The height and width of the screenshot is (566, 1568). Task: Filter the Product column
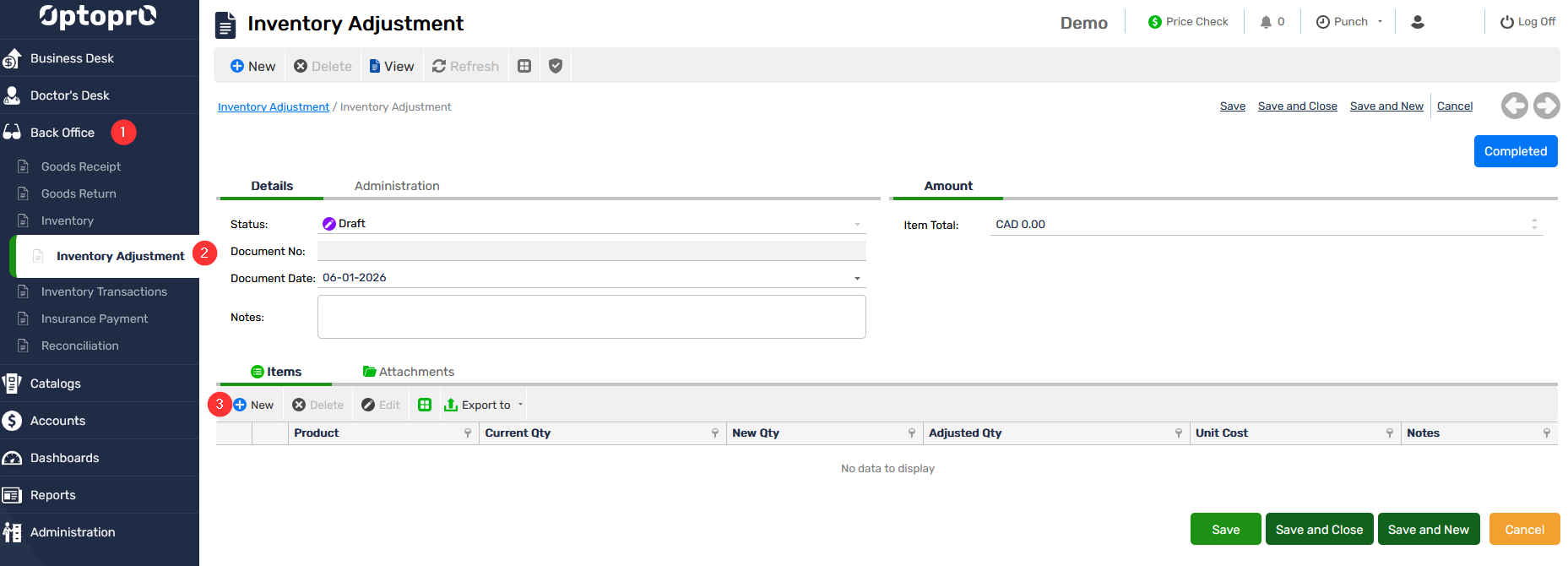point(468,433)
